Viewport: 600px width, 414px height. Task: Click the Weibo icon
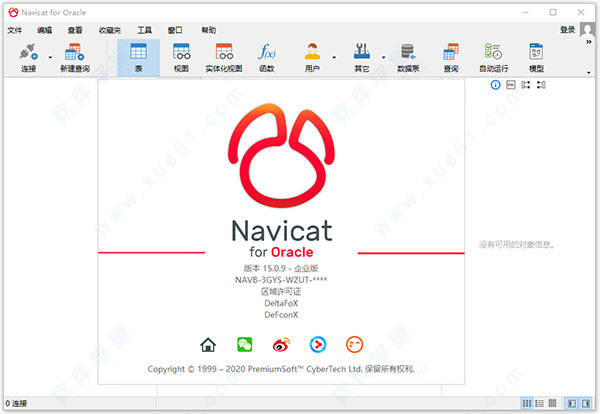point(281,344)
